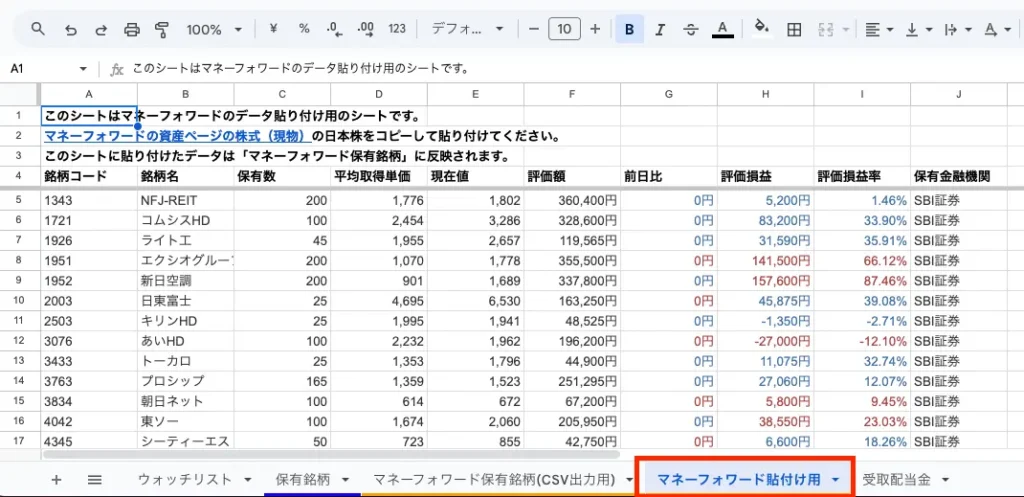Select the cell showing -27,000円
The image size is (1024, 497).
(765, 341)
